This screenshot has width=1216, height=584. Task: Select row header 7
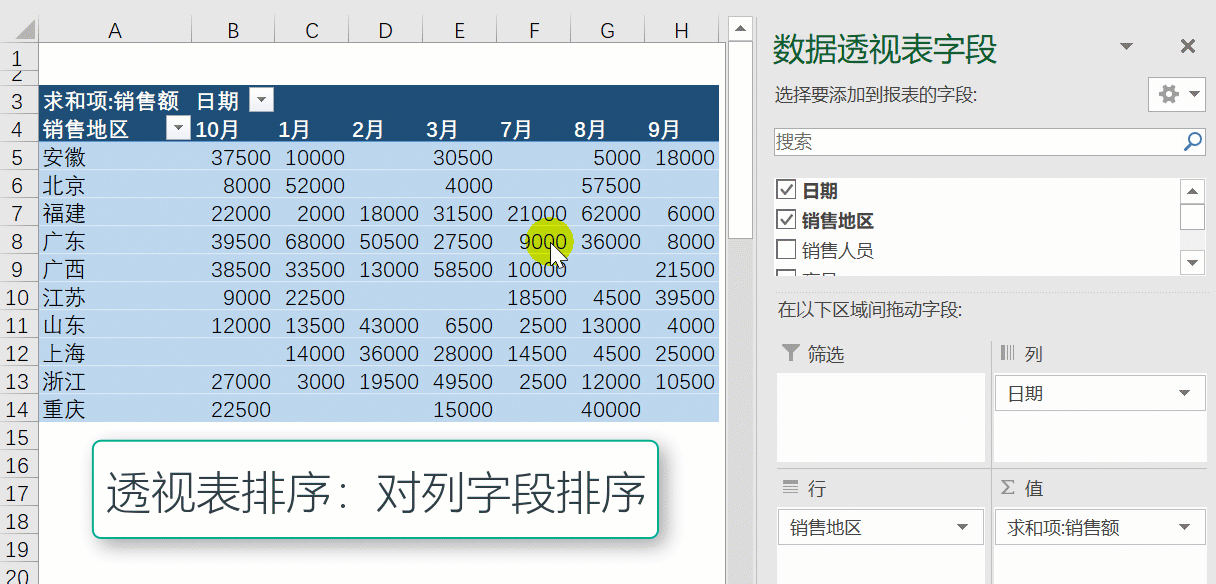[x=17, y=213]
